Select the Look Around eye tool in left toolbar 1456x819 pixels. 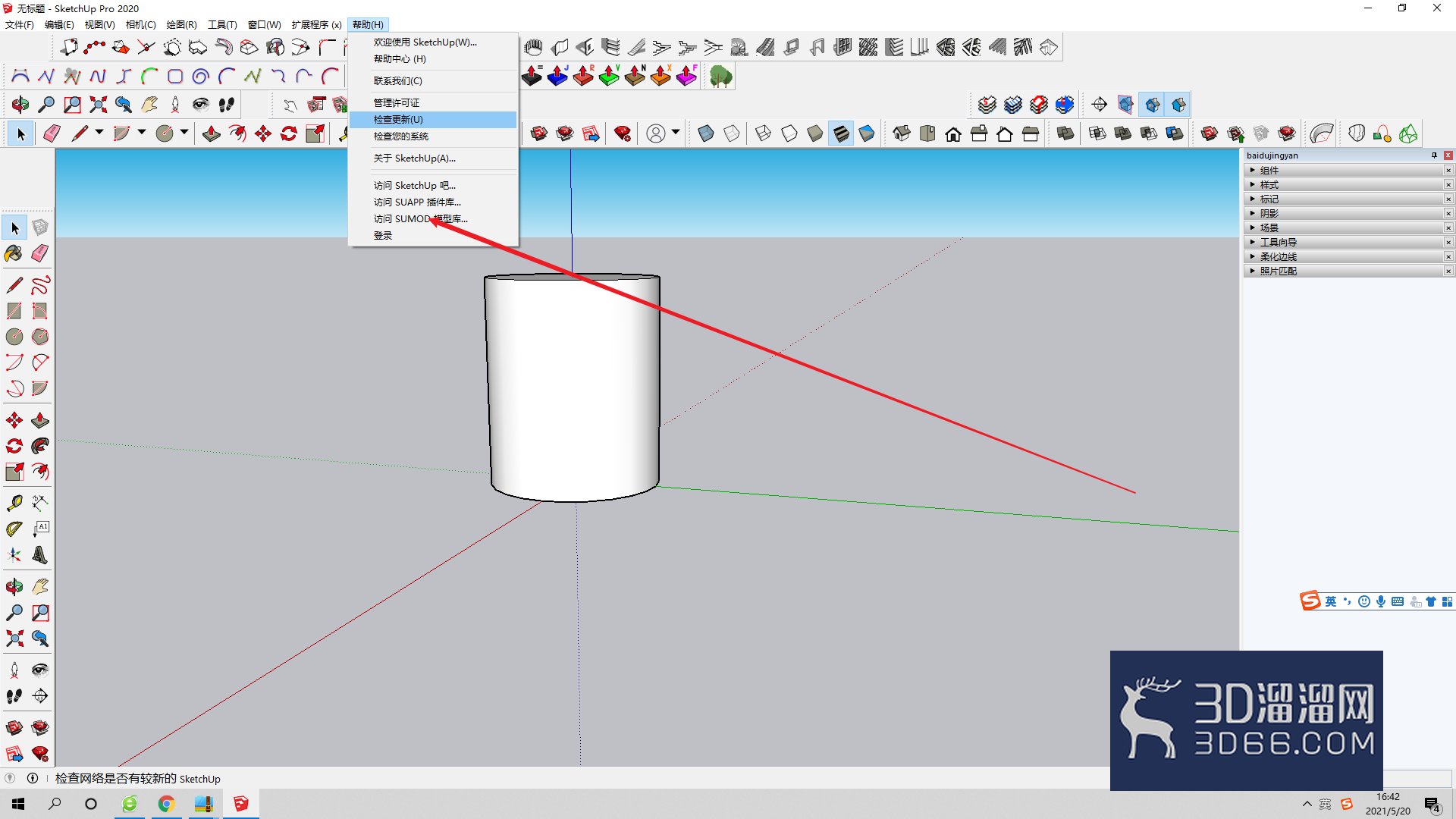(40, 670)
